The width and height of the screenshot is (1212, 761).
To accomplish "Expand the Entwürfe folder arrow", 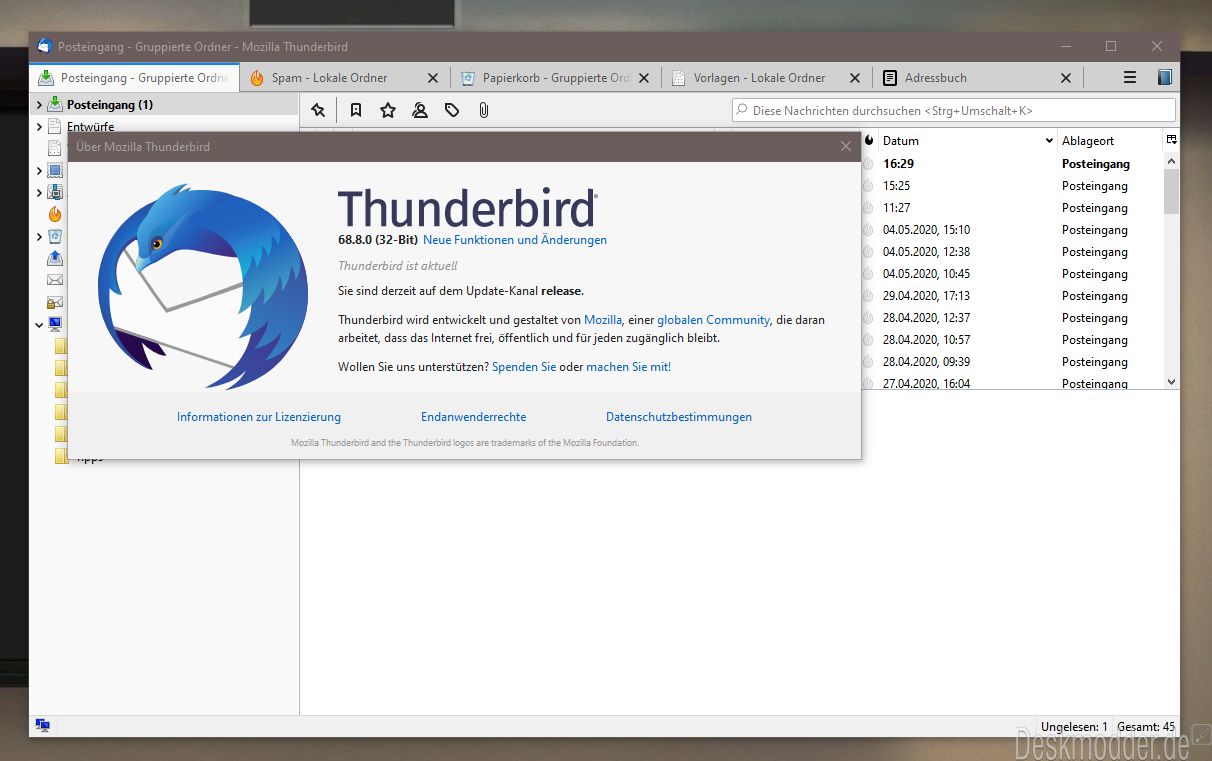I will pyautogui.click(x=39, y=126).
